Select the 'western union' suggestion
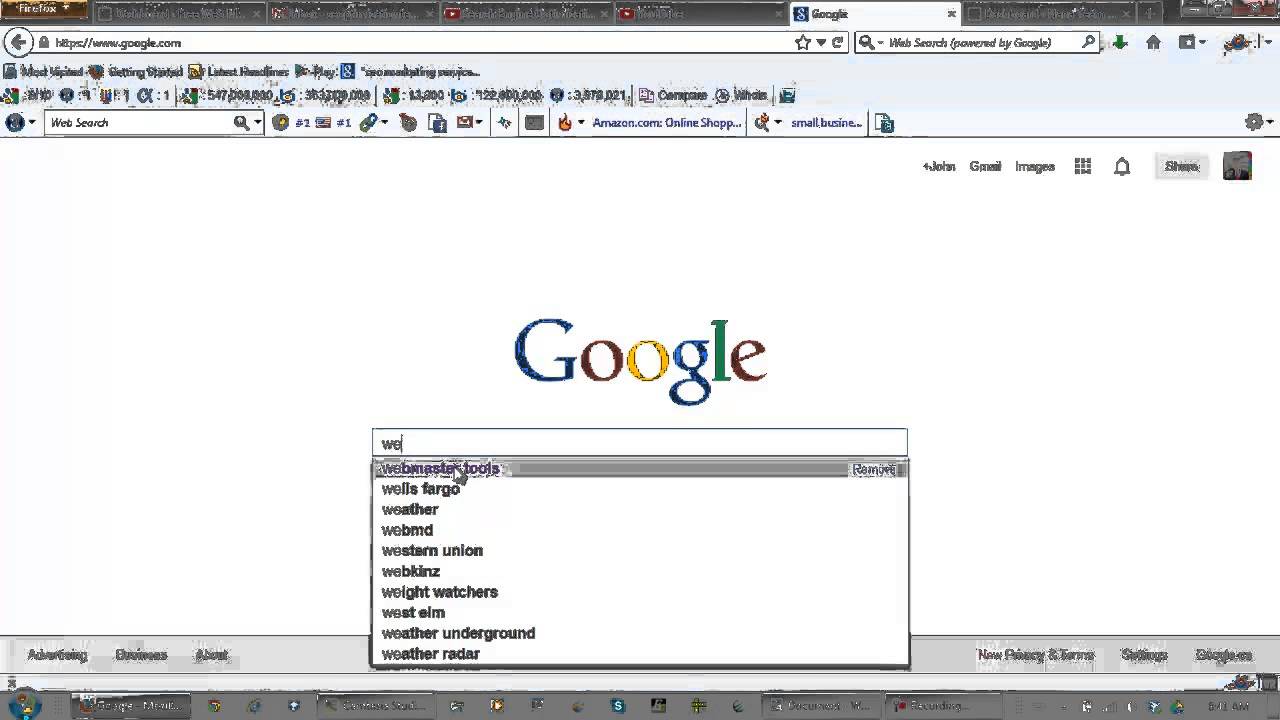 [x=640, y=551]
